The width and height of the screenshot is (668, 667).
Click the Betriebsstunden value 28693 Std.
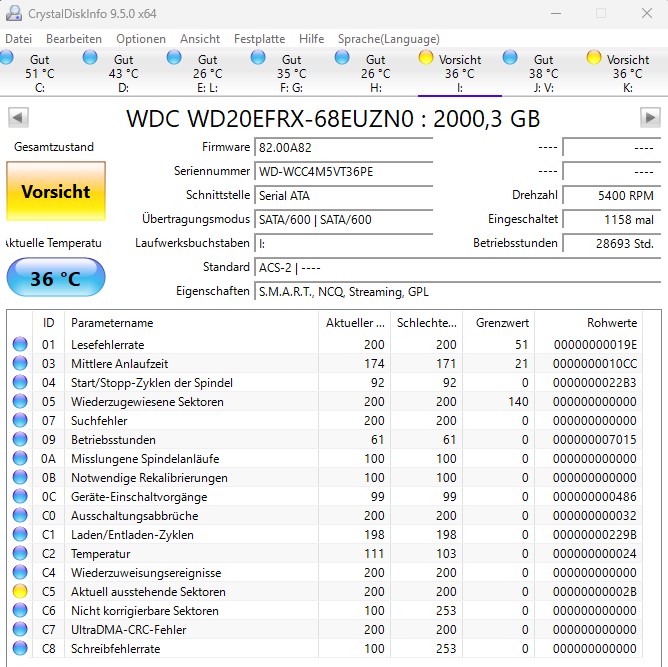611,243
